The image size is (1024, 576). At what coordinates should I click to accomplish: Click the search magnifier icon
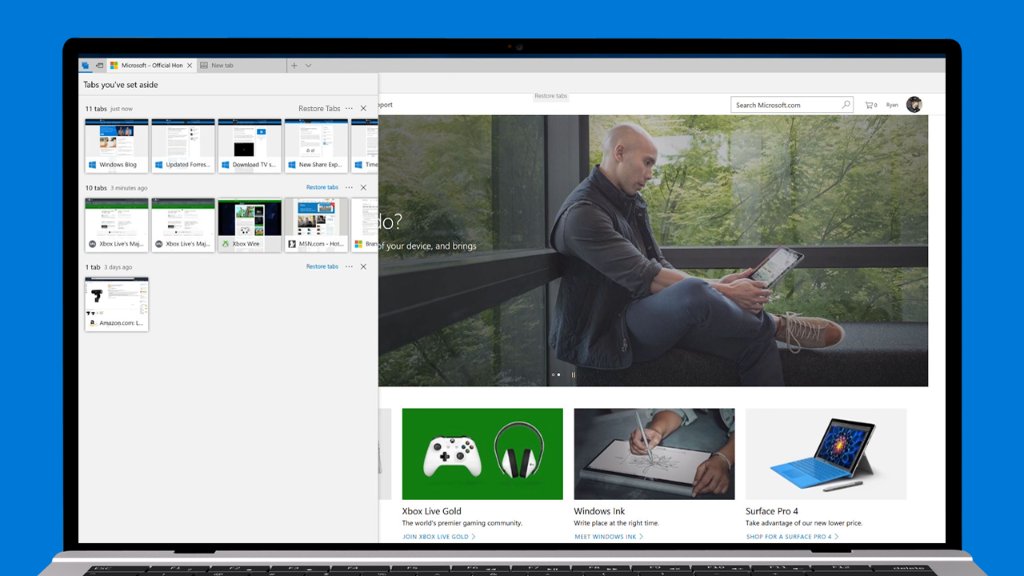(846, 104)
